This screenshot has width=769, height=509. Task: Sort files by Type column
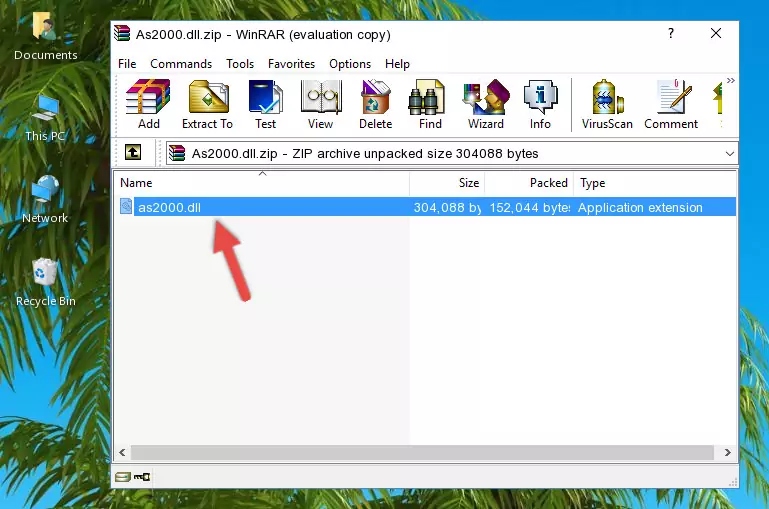tap(655, 183)
